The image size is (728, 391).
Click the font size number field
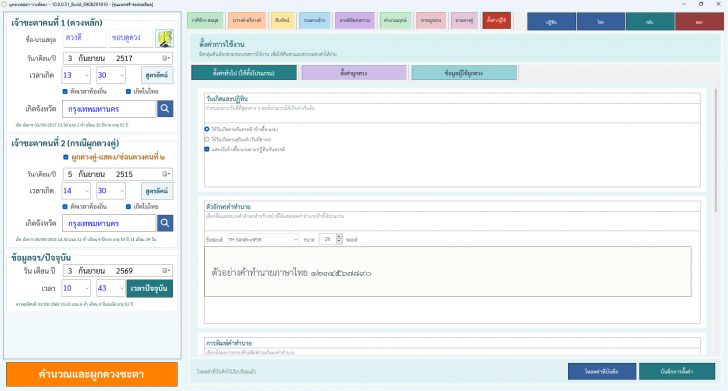coord(327,239)
